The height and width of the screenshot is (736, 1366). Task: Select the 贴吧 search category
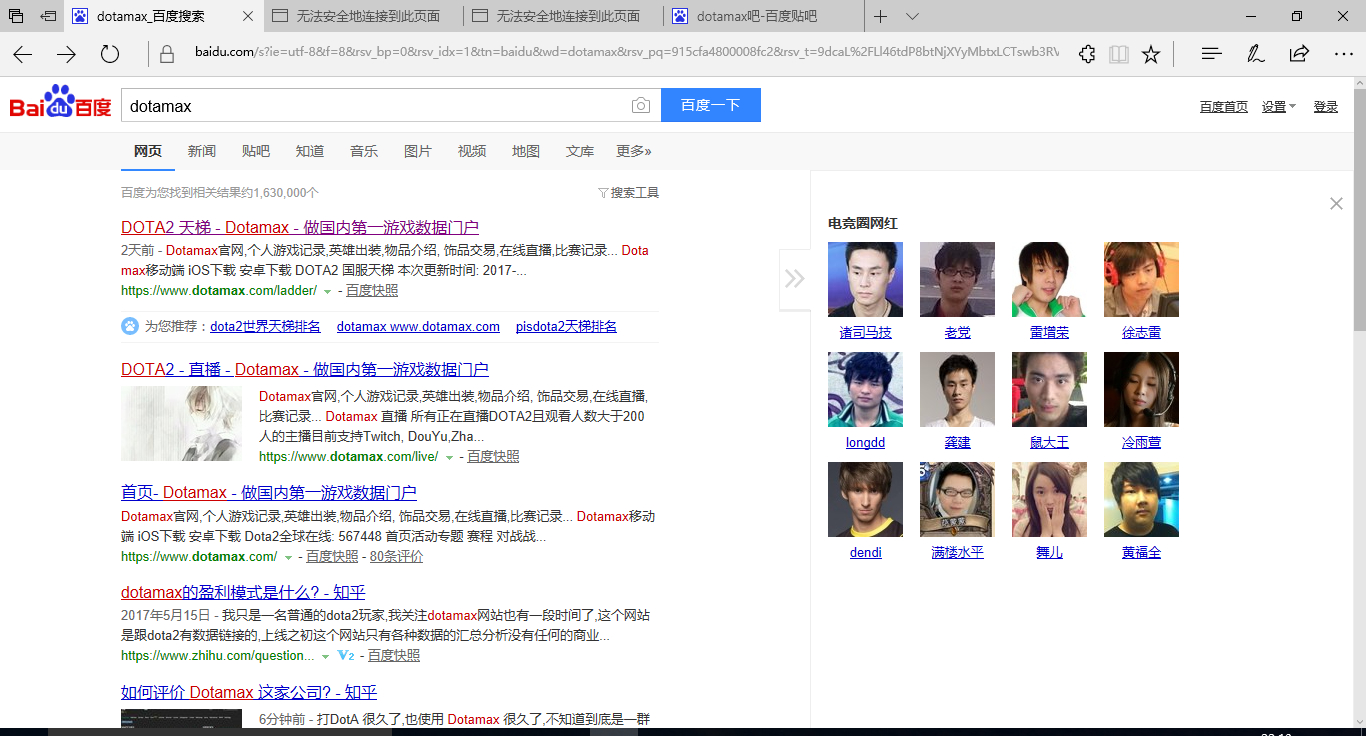(x=256, y=151)
